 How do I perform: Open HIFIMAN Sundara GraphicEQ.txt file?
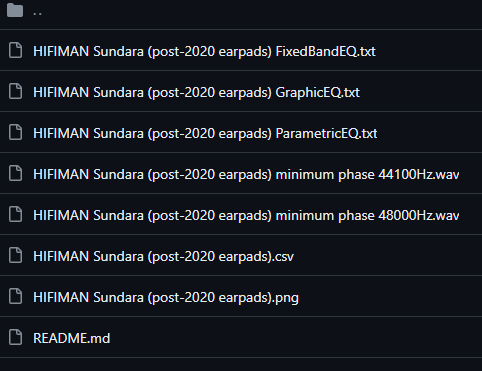[x=196, y=92]
